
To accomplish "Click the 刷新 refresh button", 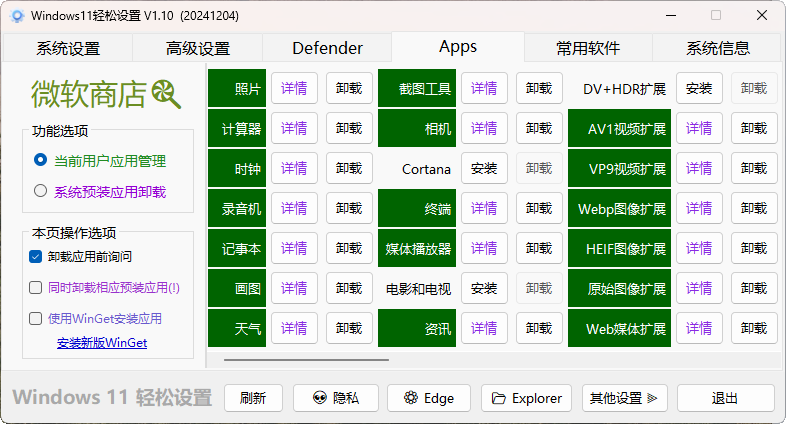I will pyautogui.click(x=253, y=398).
